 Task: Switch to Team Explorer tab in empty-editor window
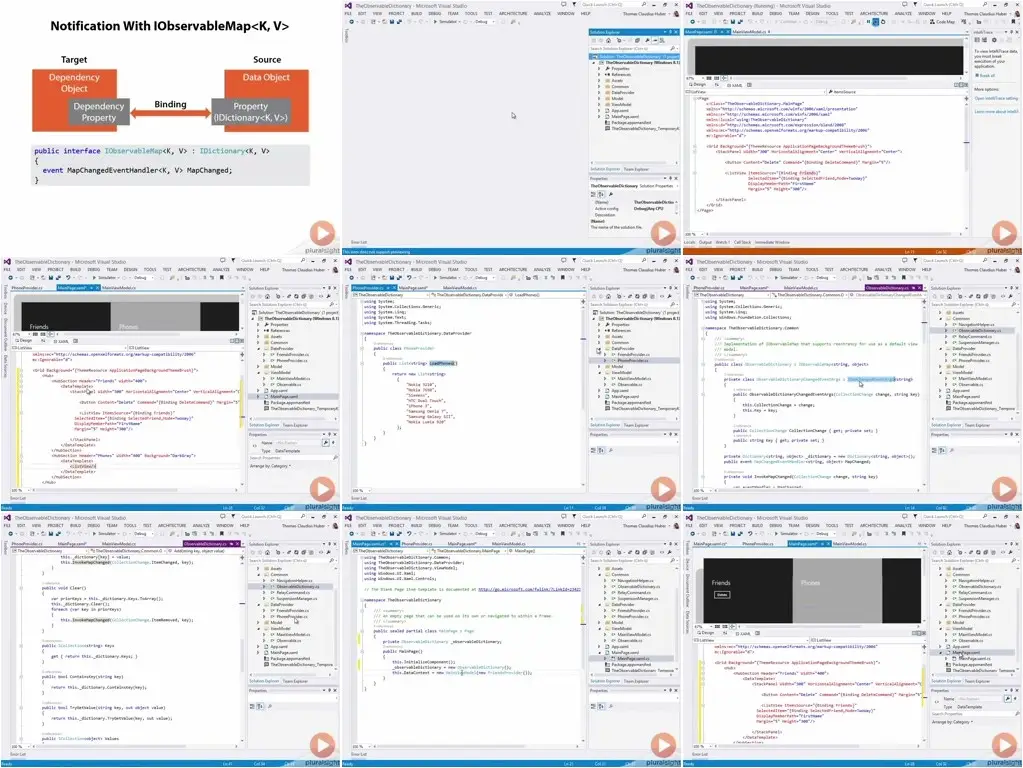[636, 169]
